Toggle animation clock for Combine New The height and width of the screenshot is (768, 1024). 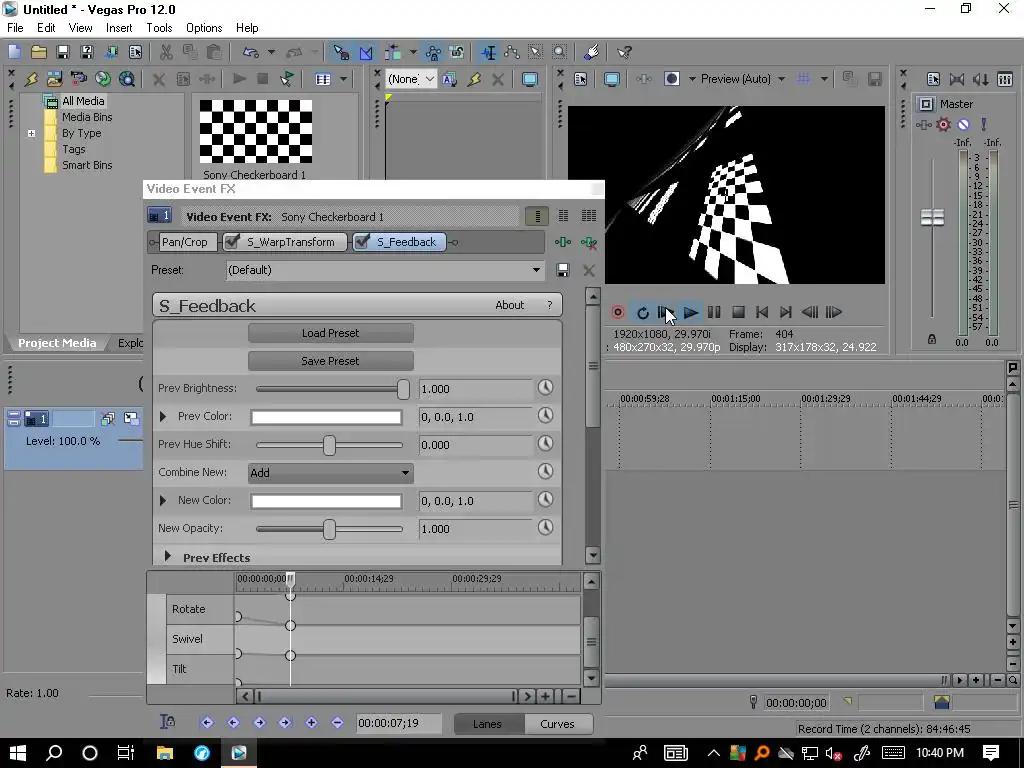click(545, 472)
